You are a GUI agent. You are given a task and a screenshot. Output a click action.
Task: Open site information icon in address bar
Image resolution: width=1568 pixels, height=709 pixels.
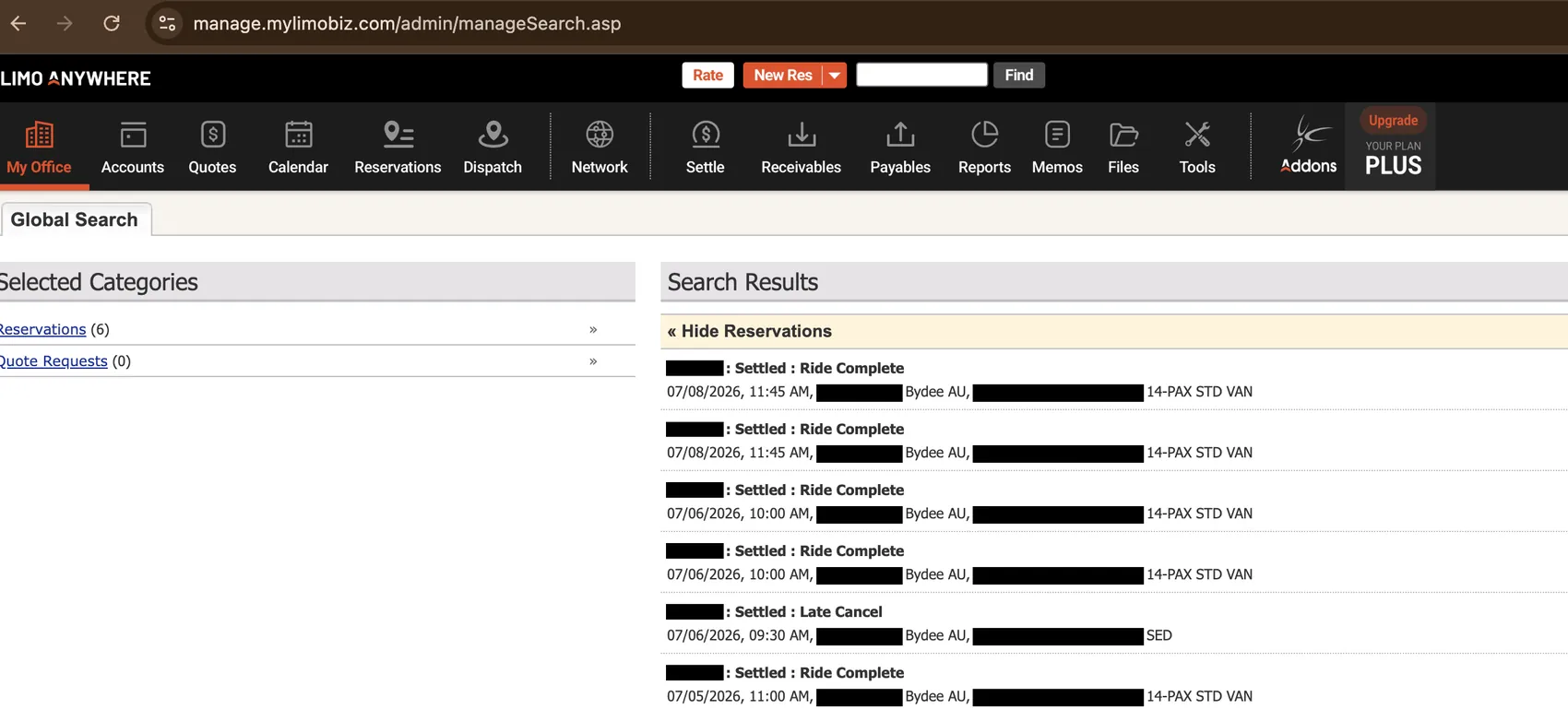coord(167,23)
